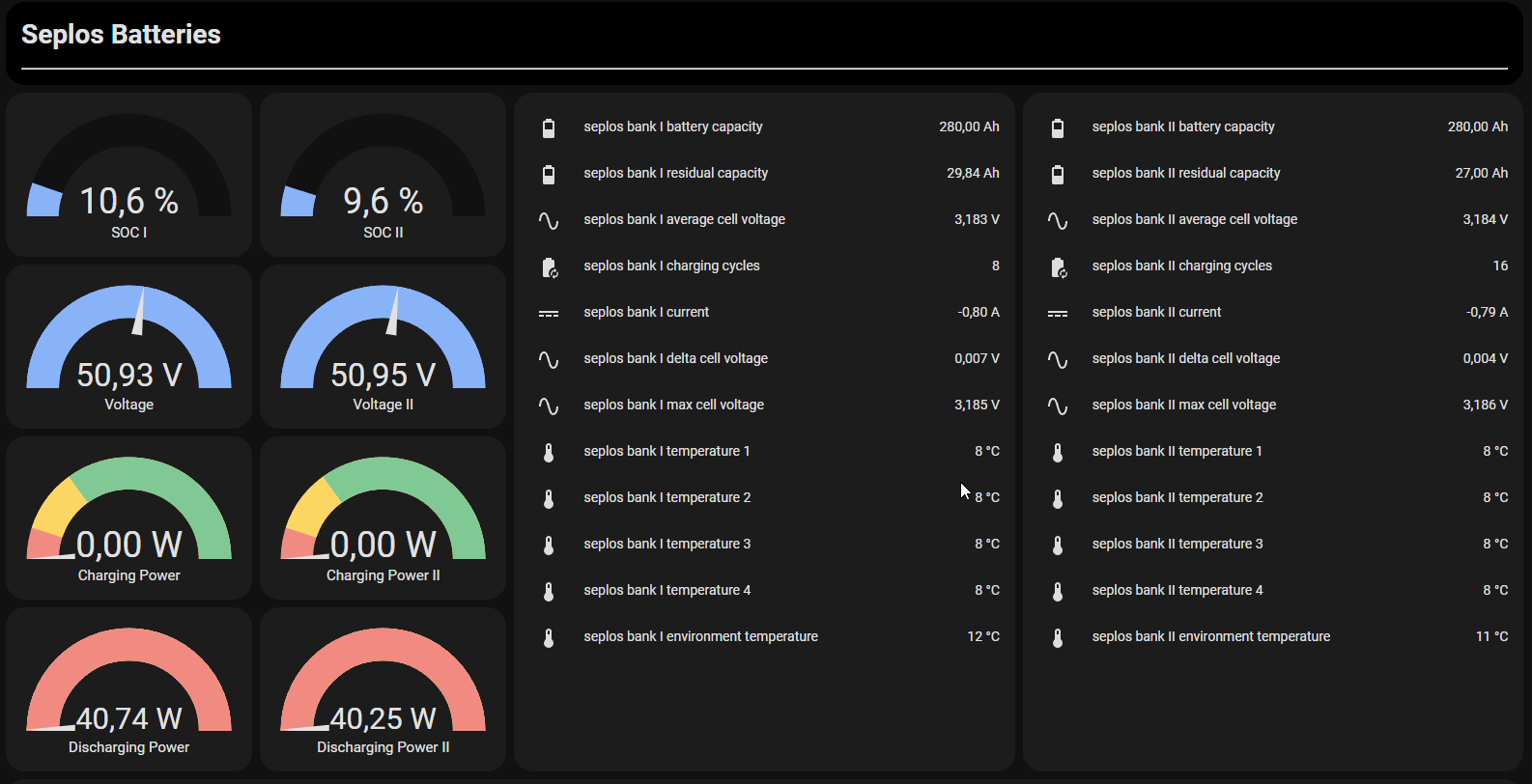Image resolution: width=1532 pixels, height=784 pixels.
Task: Click thermometer icon for bank I environment temperature
Action: point(549,637)
